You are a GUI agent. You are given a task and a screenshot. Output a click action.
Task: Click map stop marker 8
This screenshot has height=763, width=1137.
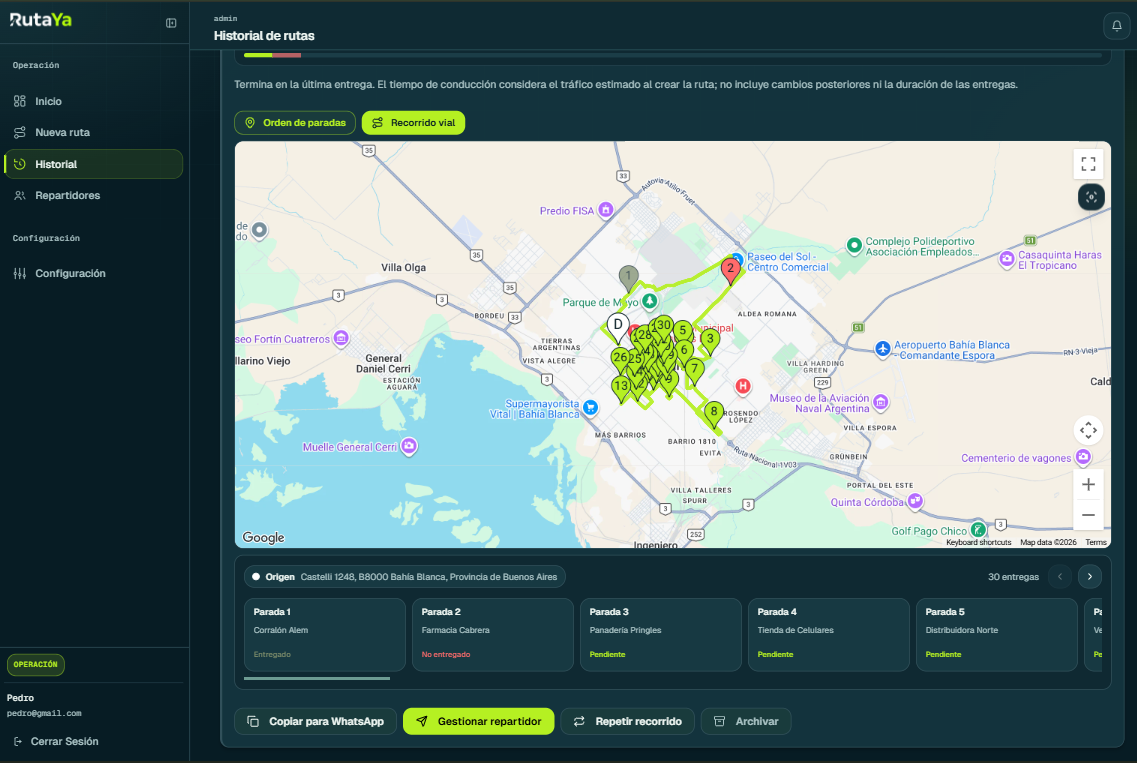pyautogui.click(x=714, y=414)
